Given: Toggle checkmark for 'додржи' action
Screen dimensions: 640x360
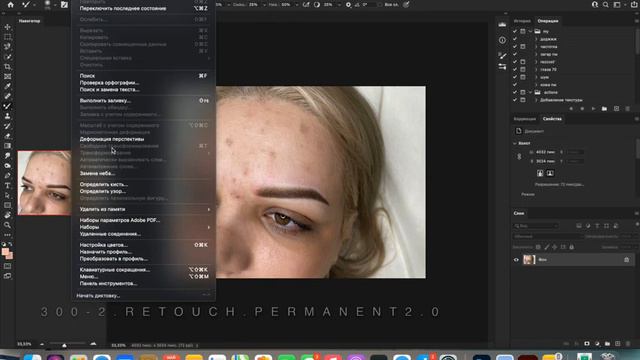Looking at the screenshot, I should pyautogui.click(x=515, y=39).
